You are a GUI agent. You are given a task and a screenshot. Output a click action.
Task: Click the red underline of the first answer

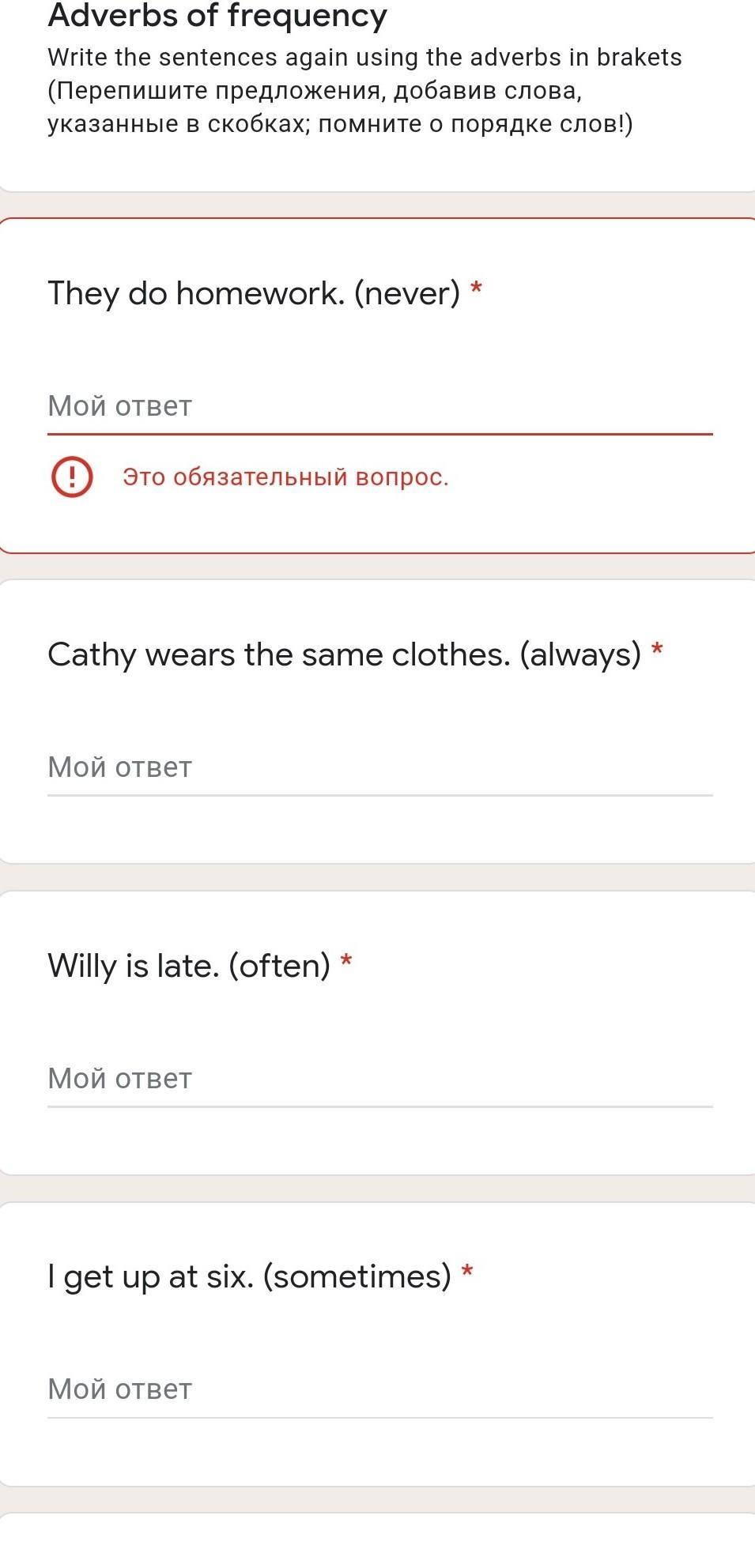click(379, 434)
